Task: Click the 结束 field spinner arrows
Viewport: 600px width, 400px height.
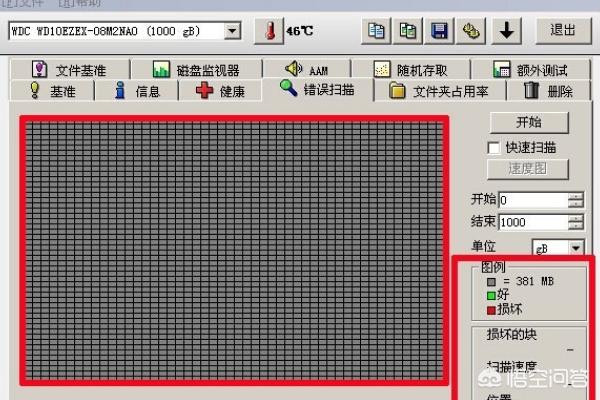Action: coord(575,222)
